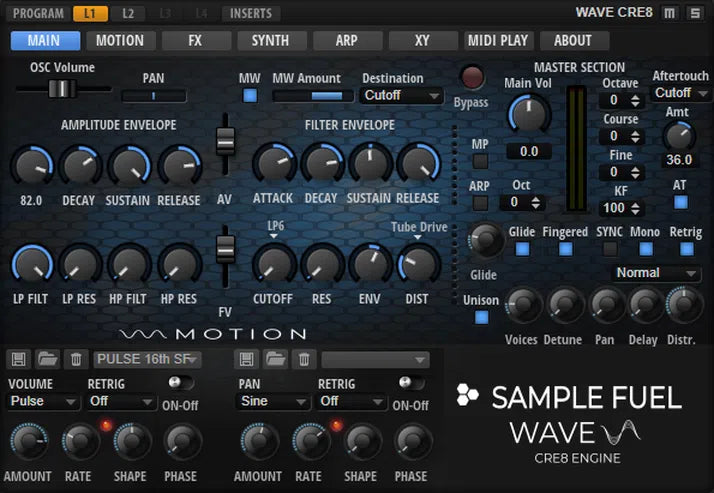Image resolution: width=714 pixels, height=493 pixels.
Task: Toggle the MW checkbox
Action: click(x=250, y=96)
